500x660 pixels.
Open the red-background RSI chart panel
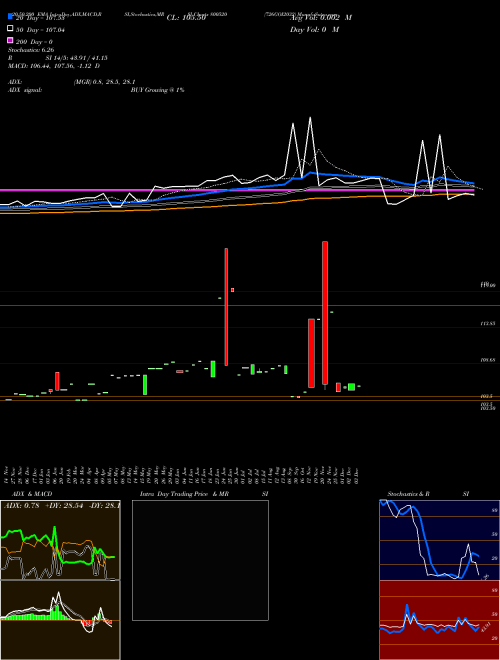pos(439,620)
